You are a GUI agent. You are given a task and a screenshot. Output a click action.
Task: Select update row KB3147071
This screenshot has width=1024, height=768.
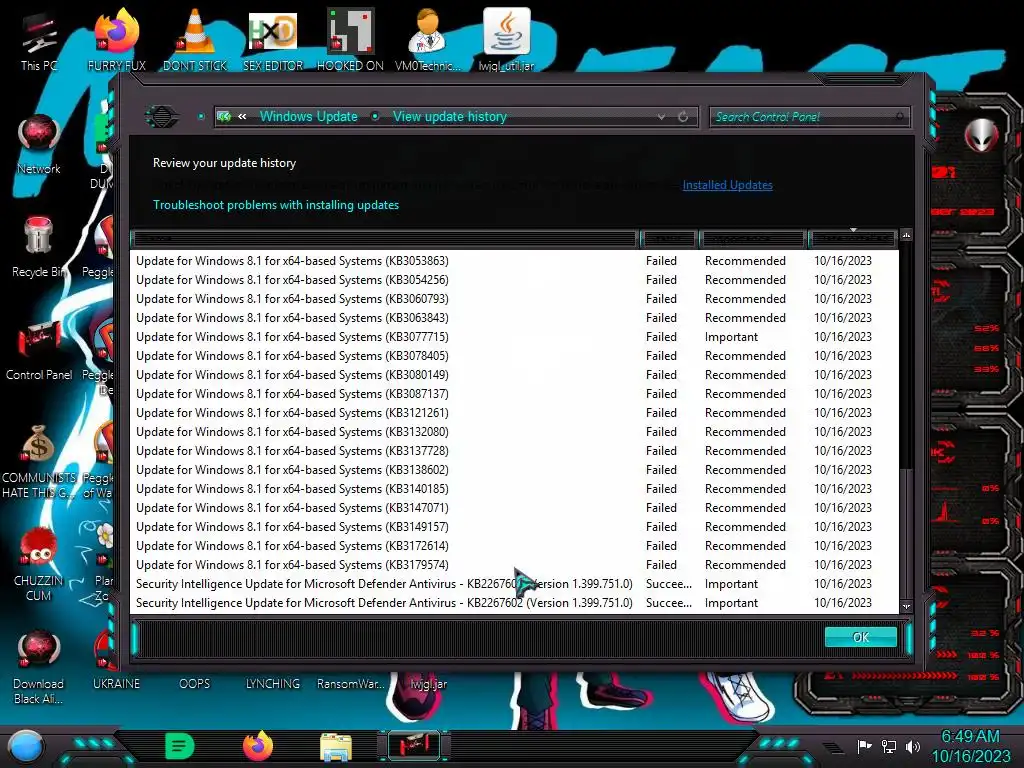pyautogui.click(x=514, y=507)
